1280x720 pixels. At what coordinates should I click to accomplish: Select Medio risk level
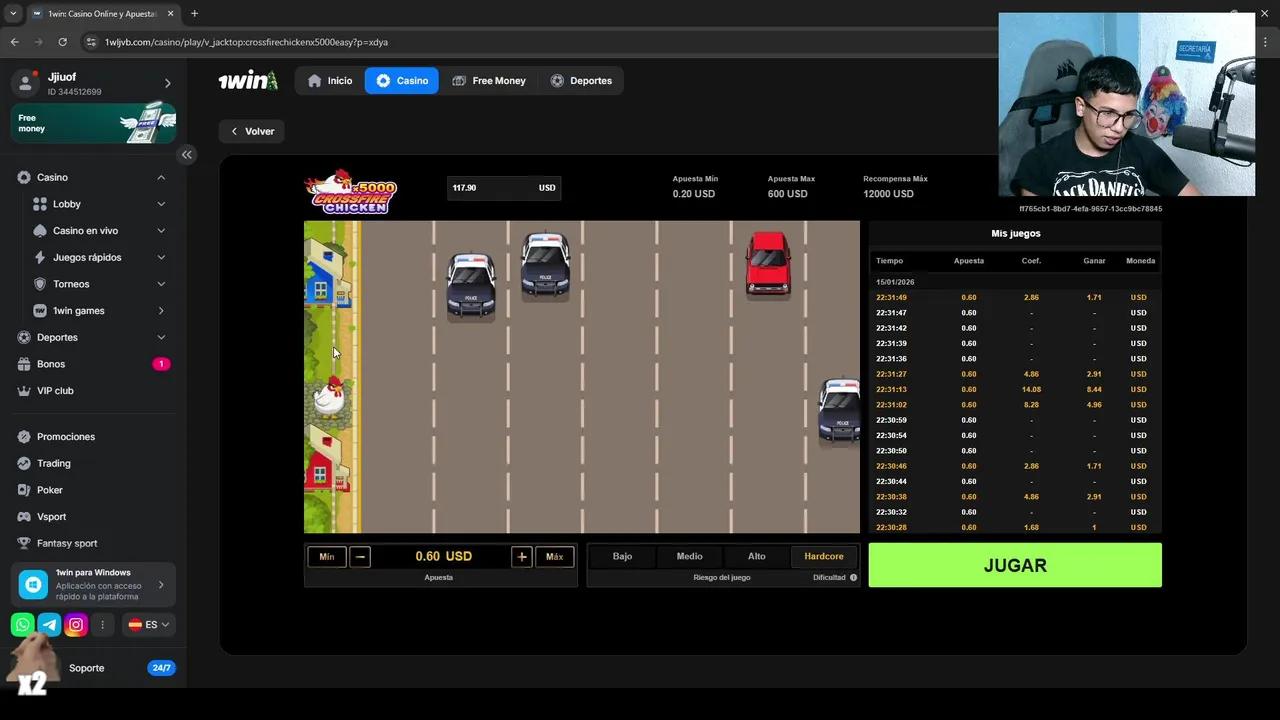(x=689, y=557)
